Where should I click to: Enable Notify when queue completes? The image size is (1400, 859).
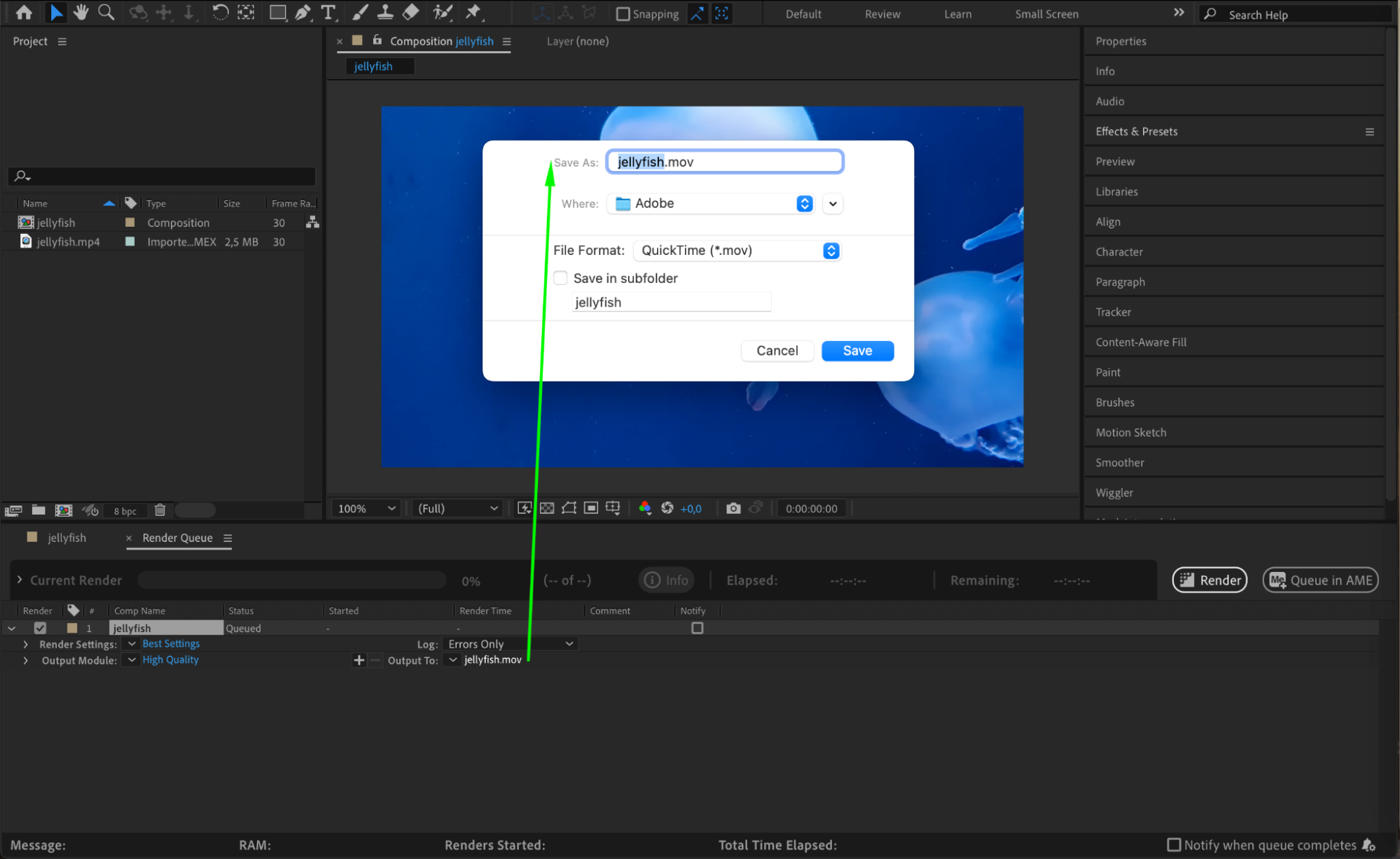click(1174, 844)
